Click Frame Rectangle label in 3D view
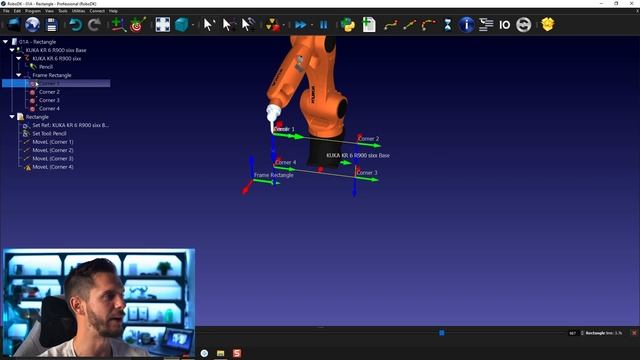Screen dimensions: 640x360 (273, 175)
